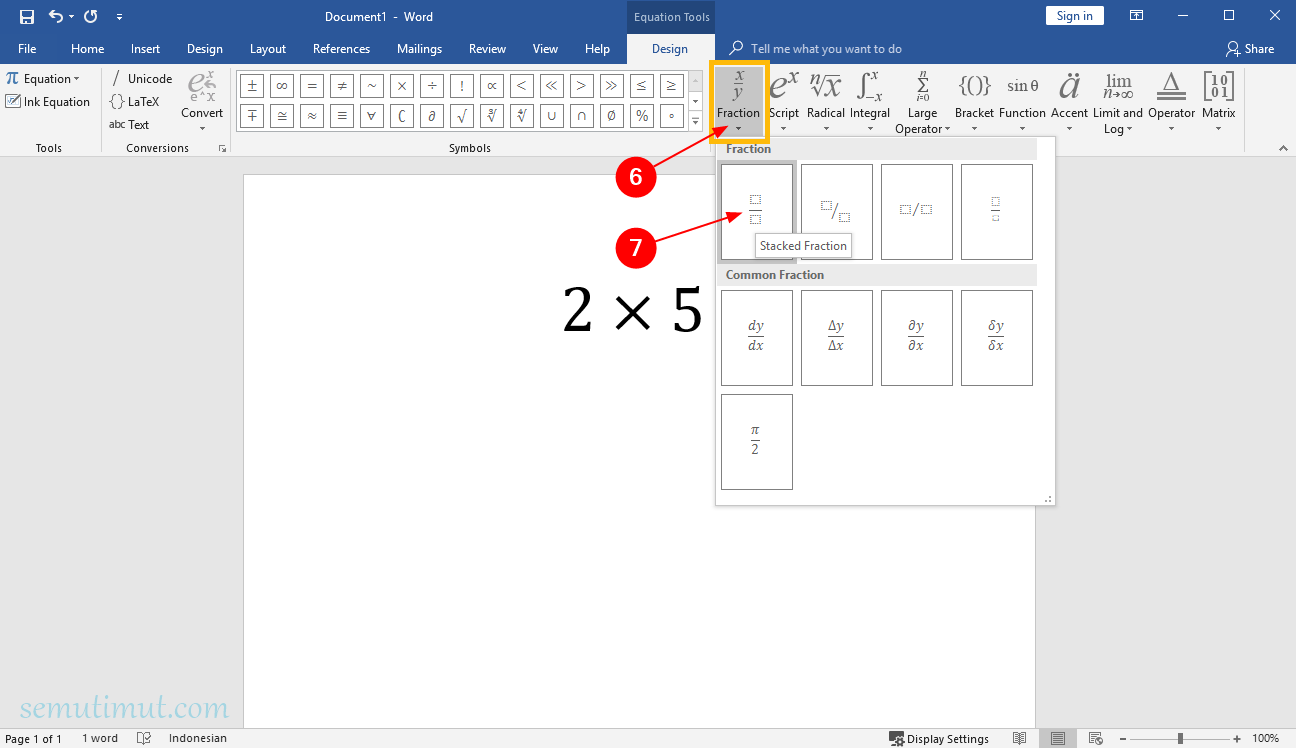Insert an Integral structure
This screenshot has width=1296, height=748.
tap(870, 95)
